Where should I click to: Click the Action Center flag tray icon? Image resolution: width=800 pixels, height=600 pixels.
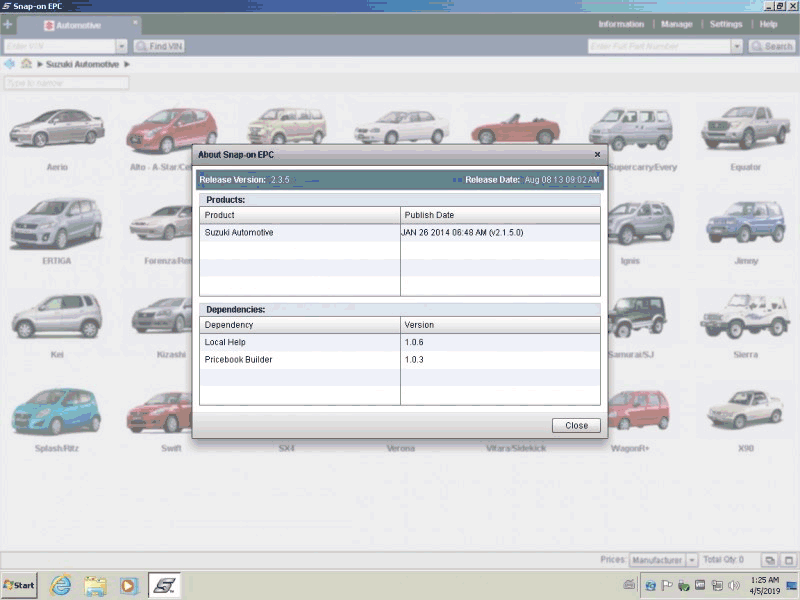[667, 586]
